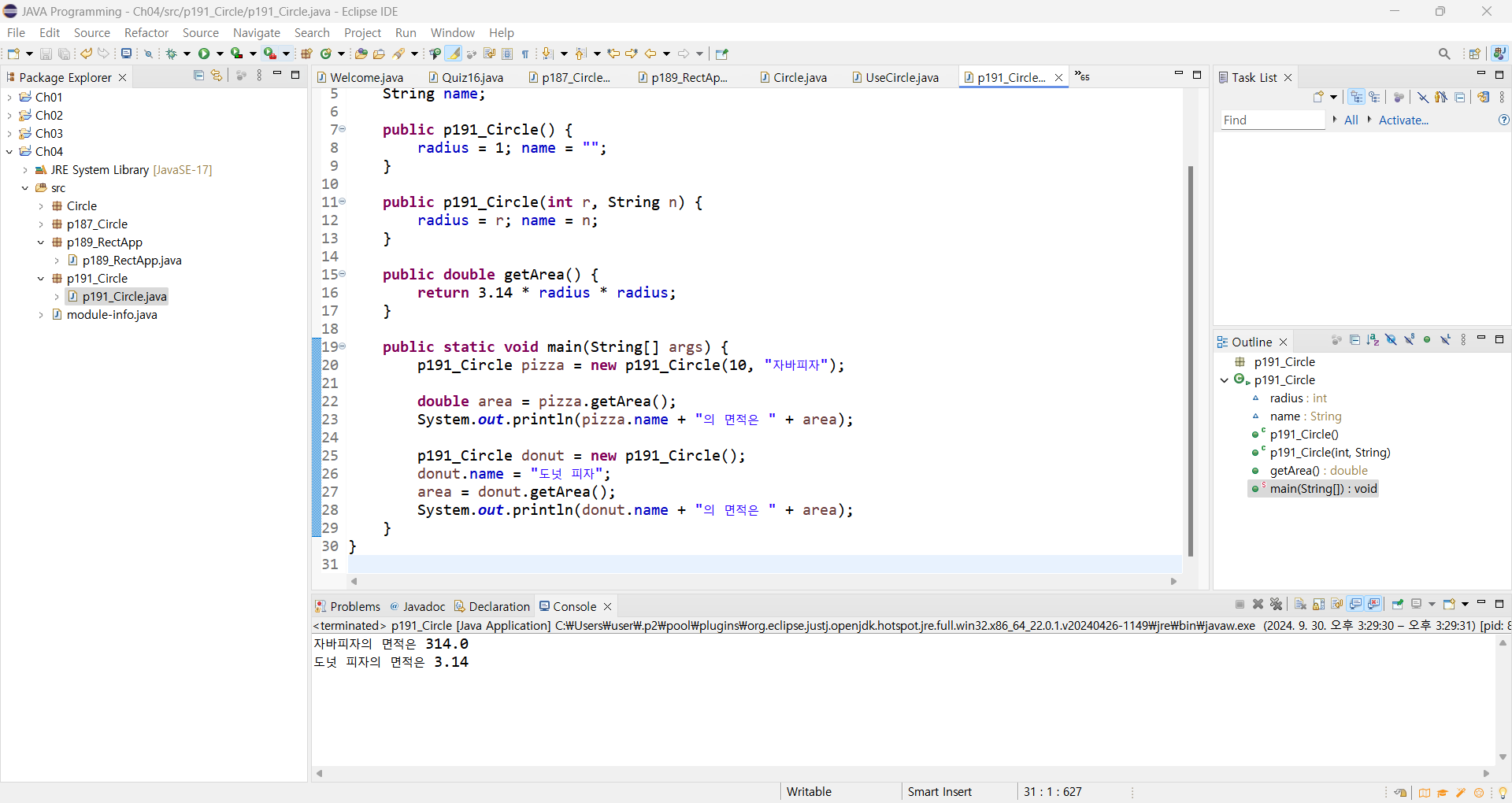Collapse All in the Outline view toolbar
The image size is (1512, 803).
1355,340
